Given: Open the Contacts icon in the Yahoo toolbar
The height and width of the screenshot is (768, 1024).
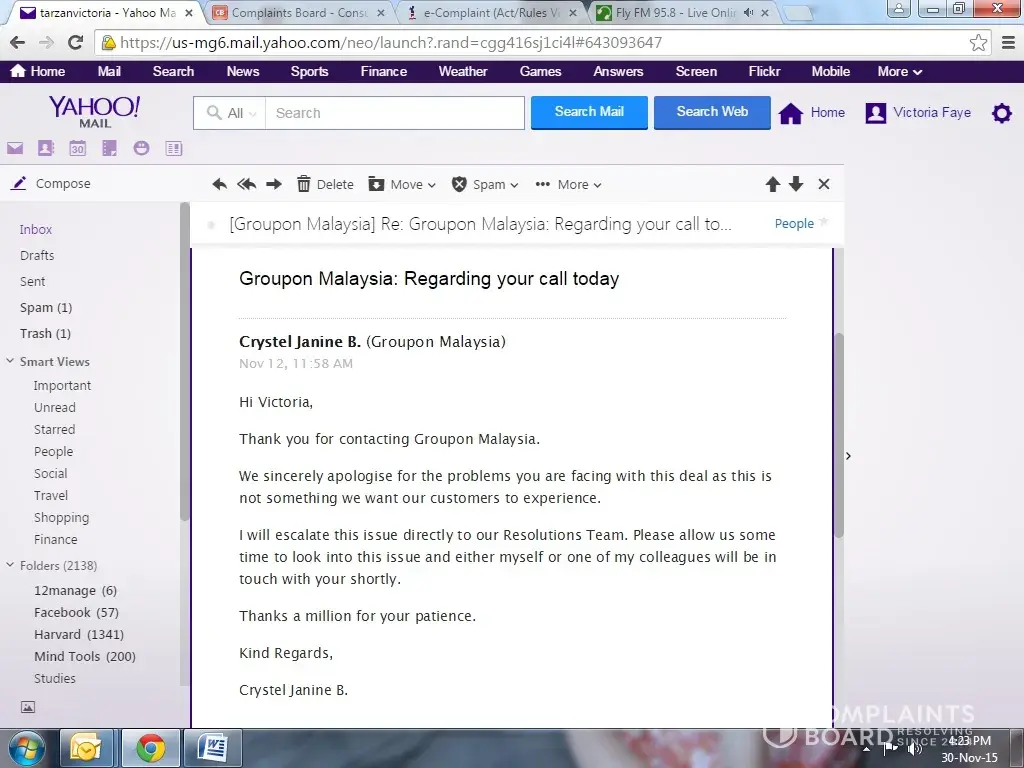Looking at the screenshot, I should click(x=45, y=148).
